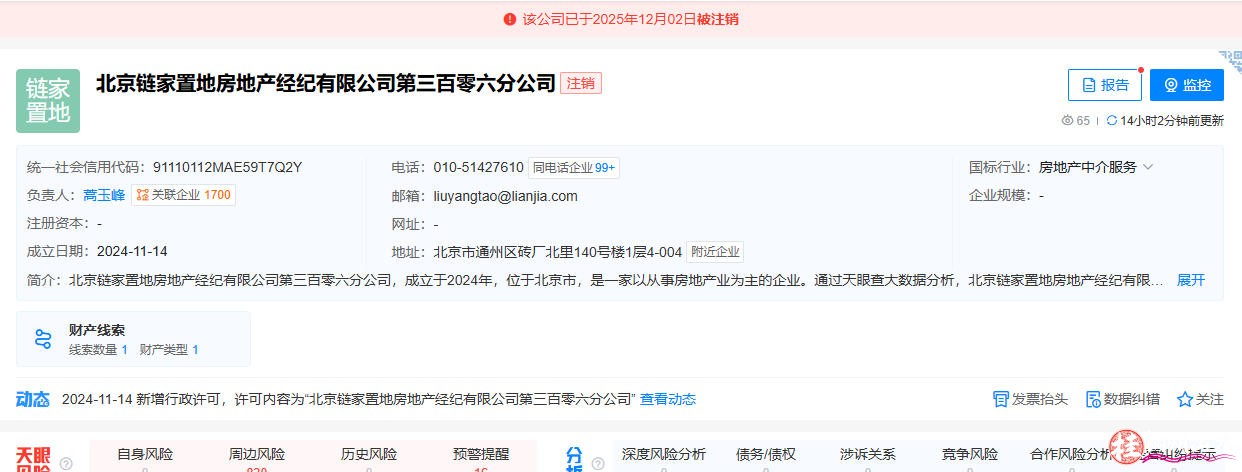Expand the company 简介 with 展开
The image size is (1242, 472).
(x=1190, y=280)
